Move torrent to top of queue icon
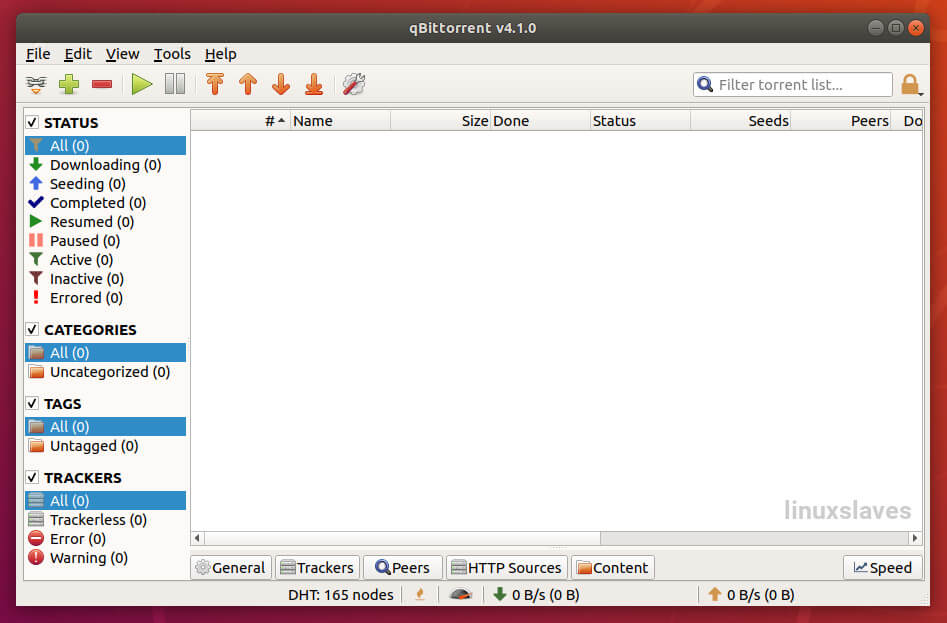The height and width of the screenshot is (623, 947). [x=215, y=85]
